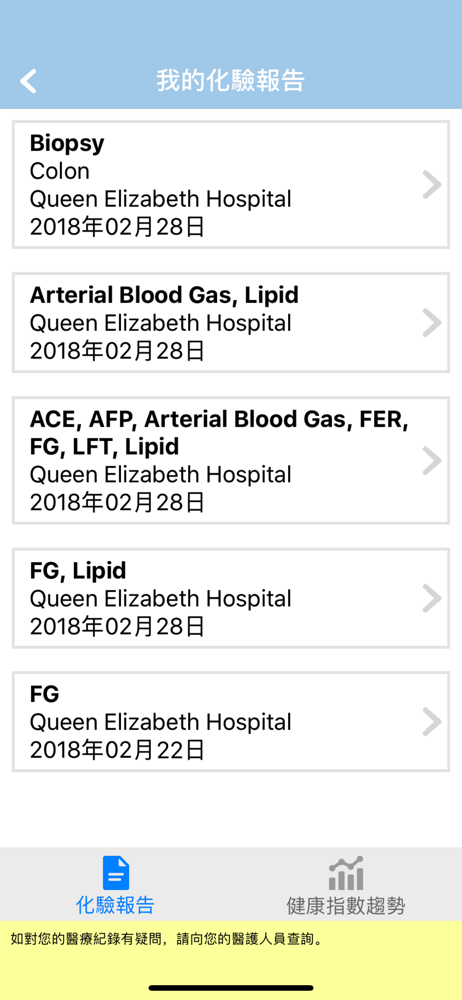Open the FG, Lipid report card

click(x=231, y=598)
